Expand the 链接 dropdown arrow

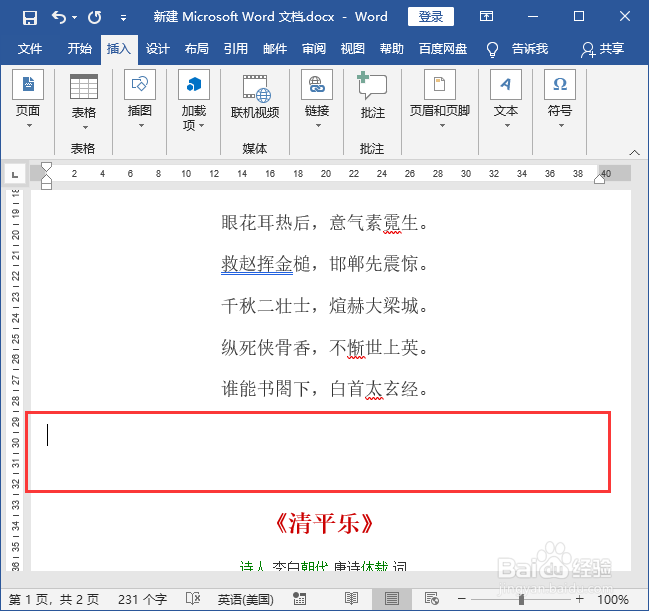coord(318,125)
